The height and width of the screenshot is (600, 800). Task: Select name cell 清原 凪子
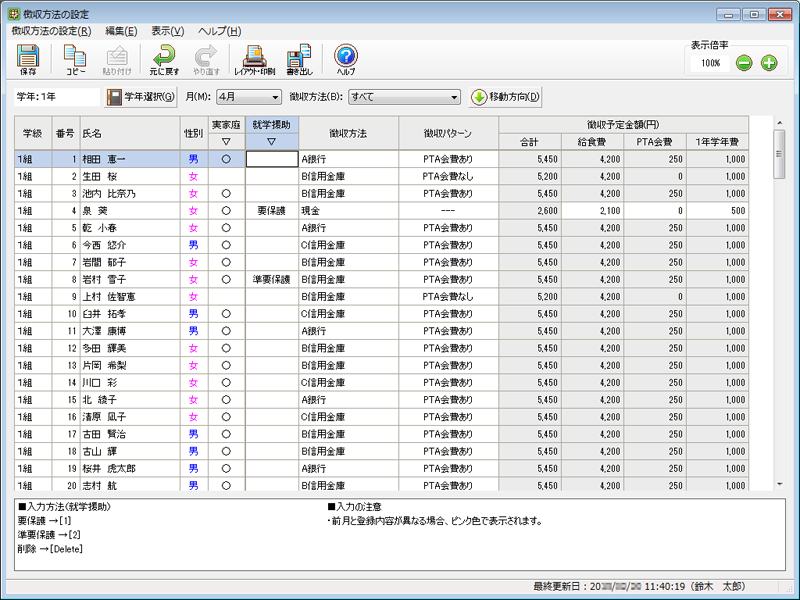click(130, 417)
